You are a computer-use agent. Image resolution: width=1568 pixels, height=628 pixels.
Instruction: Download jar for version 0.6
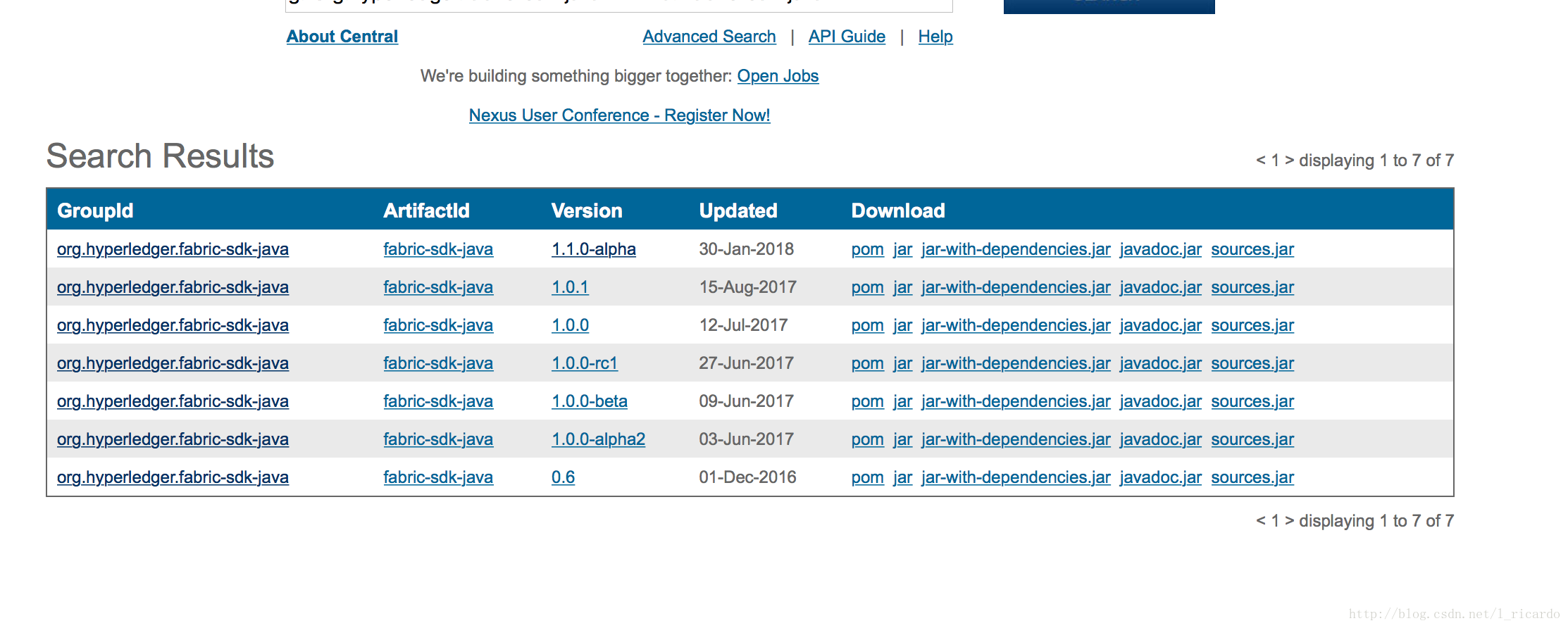[902, 477]
